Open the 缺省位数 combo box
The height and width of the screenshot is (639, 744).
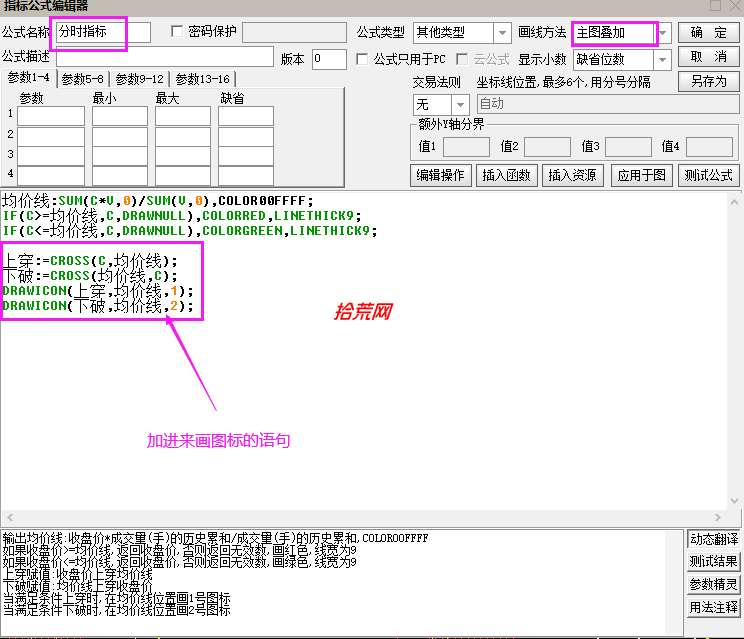point(622,60)
